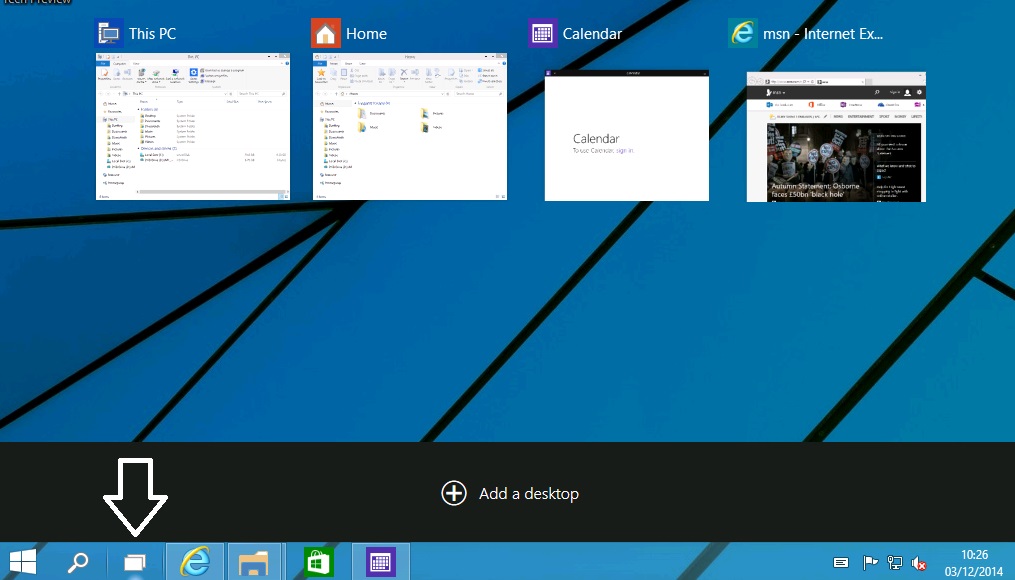This screenshot has height=580, width=1015.
Task: Open the Calendar window thumbnail
Action: [x=626, y=135]
